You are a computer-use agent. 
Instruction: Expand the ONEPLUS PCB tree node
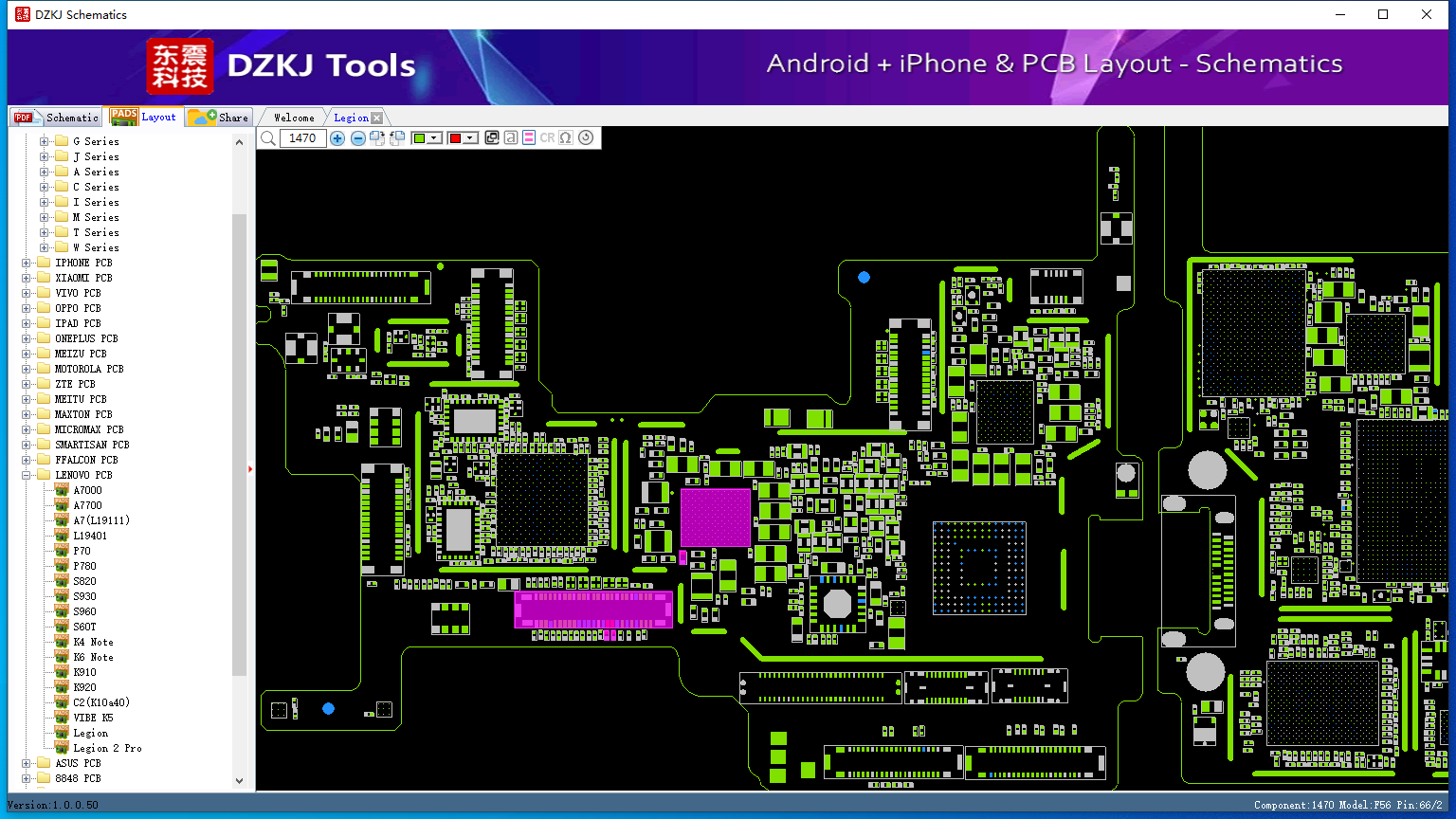(26, 338)
